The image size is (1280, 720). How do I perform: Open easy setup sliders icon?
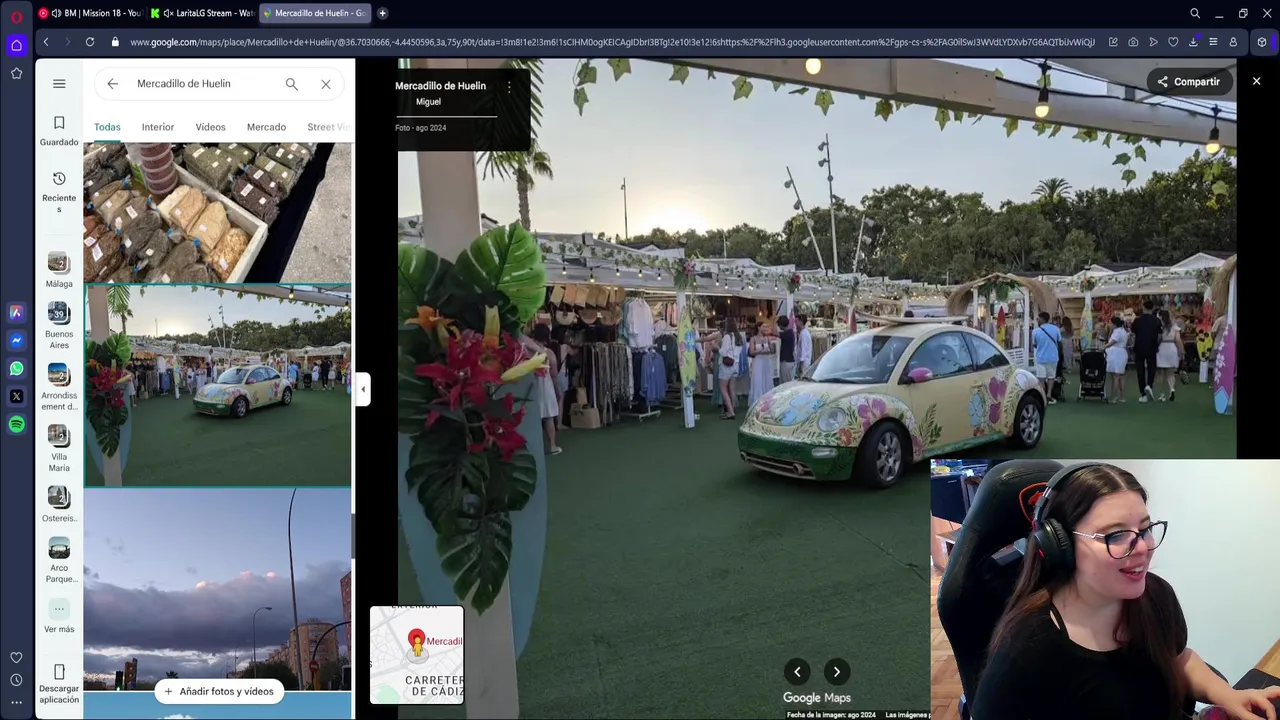[x=1213, y=42]
